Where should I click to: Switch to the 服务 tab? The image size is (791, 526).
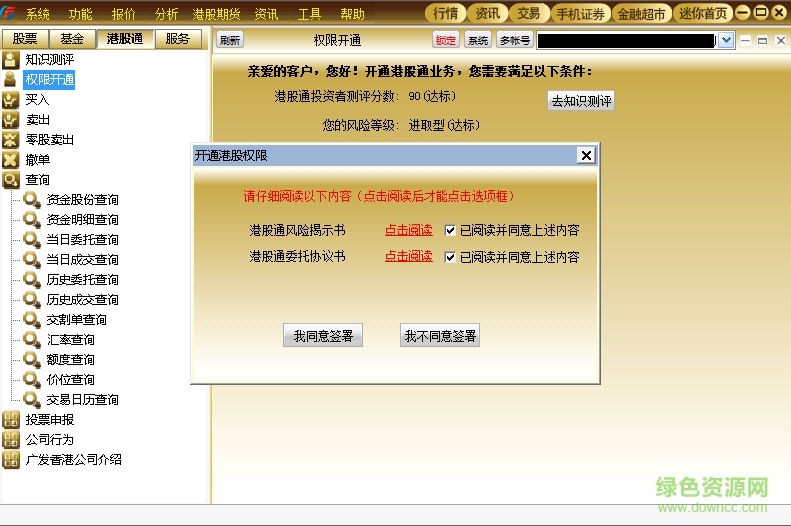(178, 38)
